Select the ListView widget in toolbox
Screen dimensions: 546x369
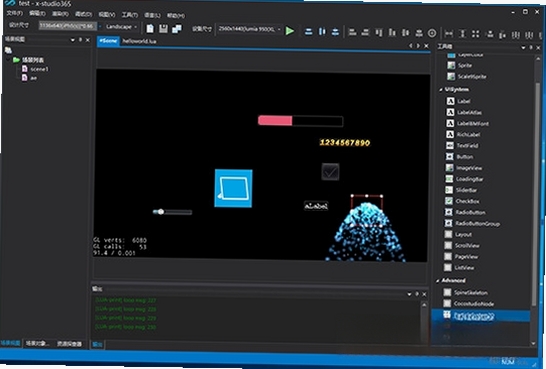[x=459, y=268]
